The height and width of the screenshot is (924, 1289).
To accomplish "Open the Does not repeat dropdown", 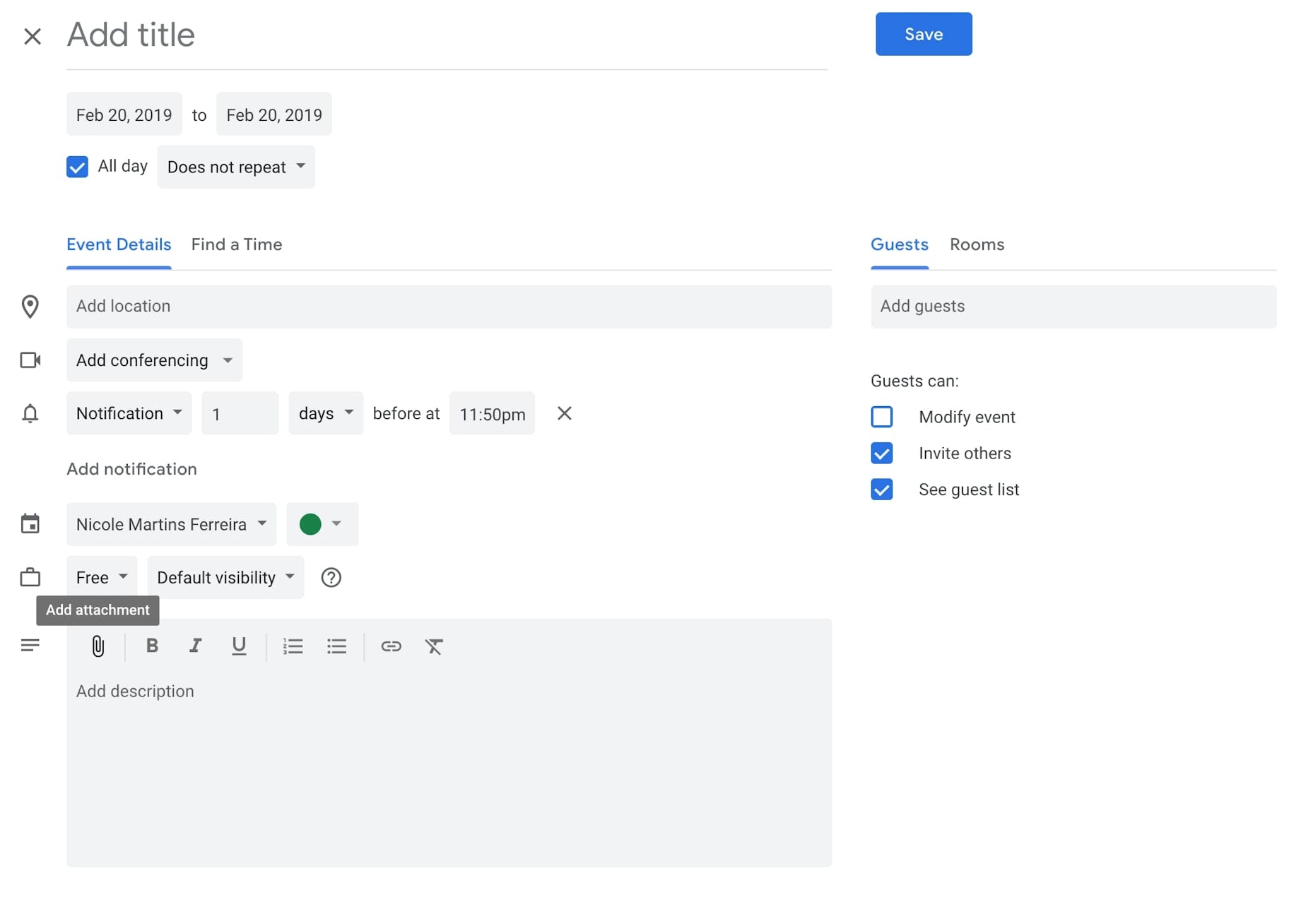I will click(236, 167).
